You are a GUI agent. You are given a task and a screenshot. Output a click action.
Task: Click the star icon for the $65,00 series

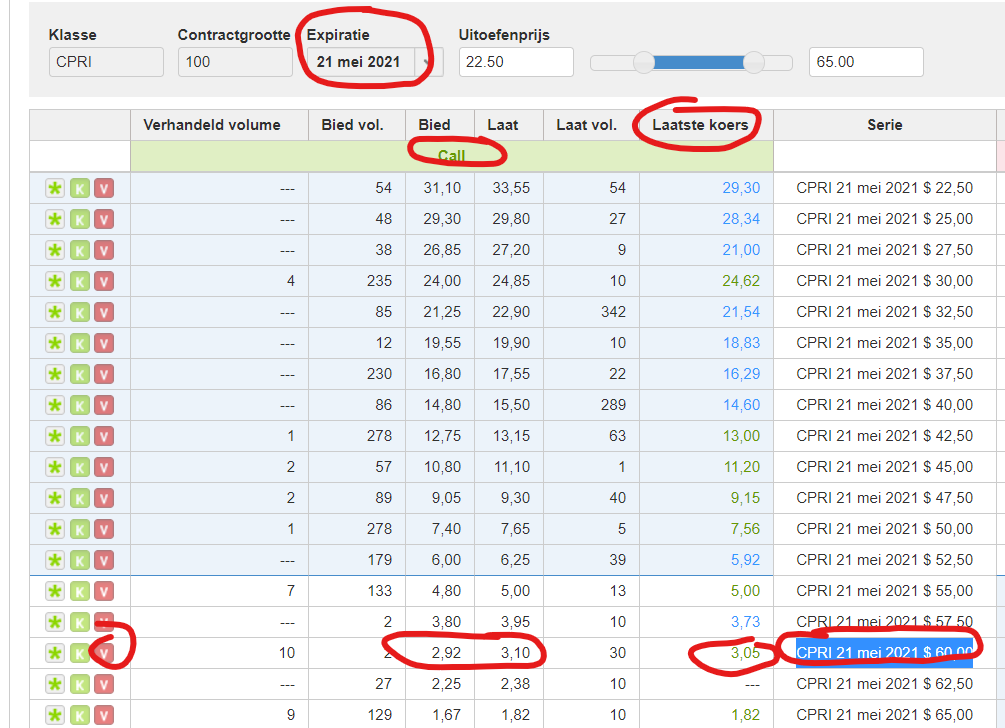click(x=55, y=715)
